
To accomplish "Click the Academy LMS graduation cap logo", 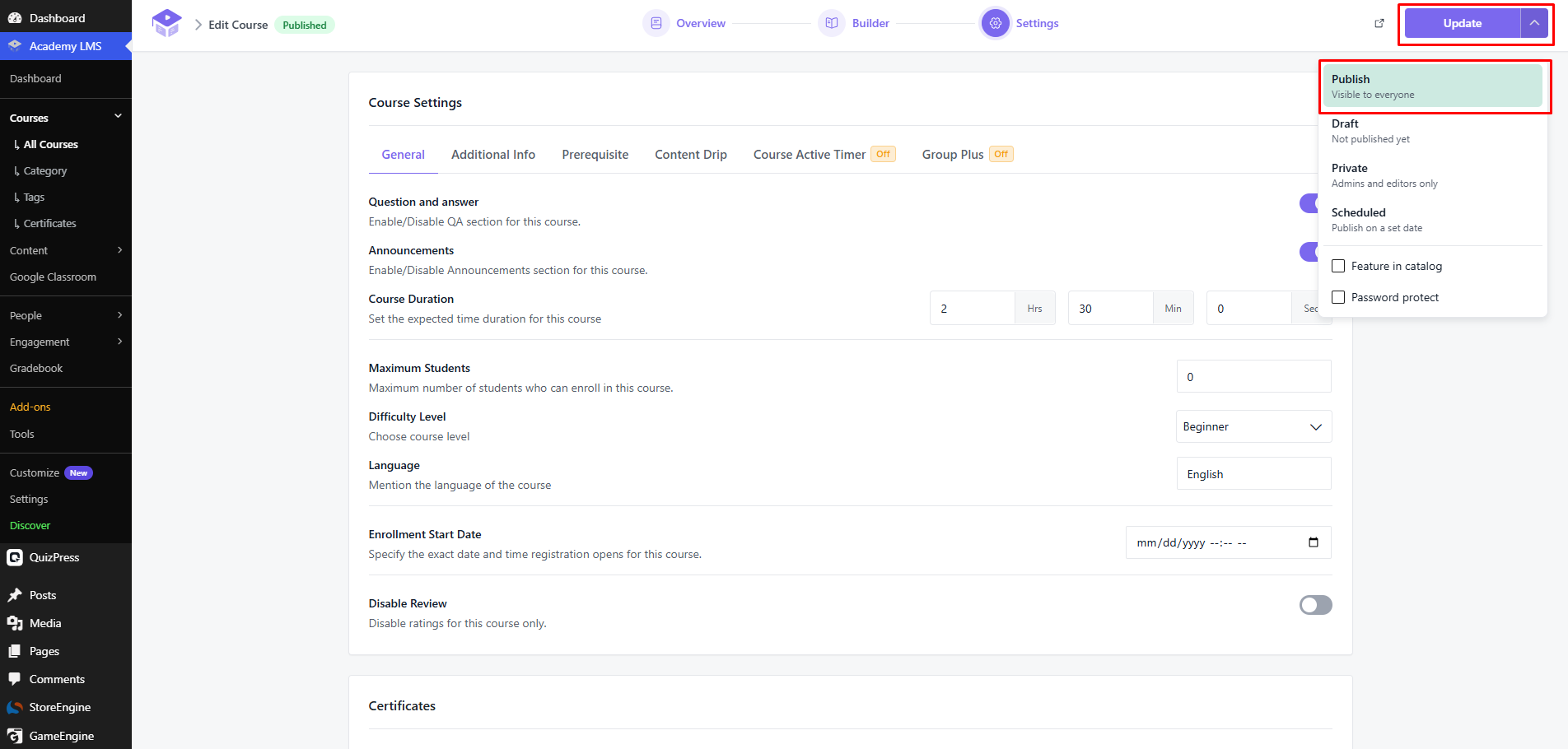I will [x=166, y=24].
